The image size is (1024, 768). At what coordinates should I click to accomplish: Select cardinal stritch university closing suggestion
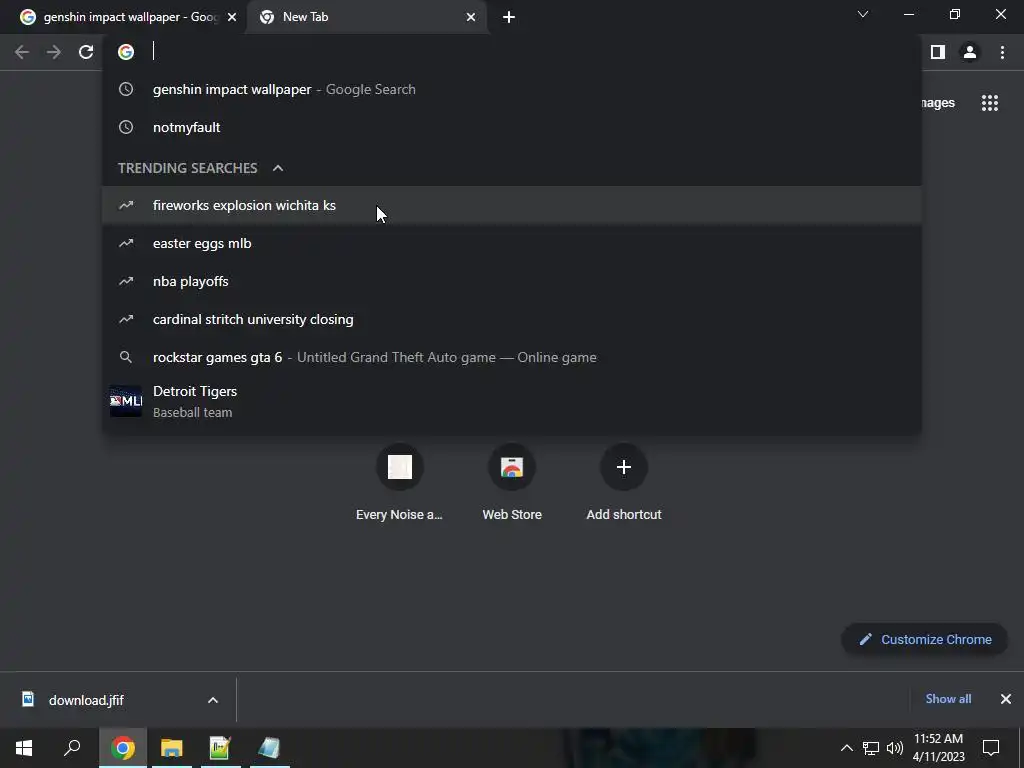coord(512,319)
